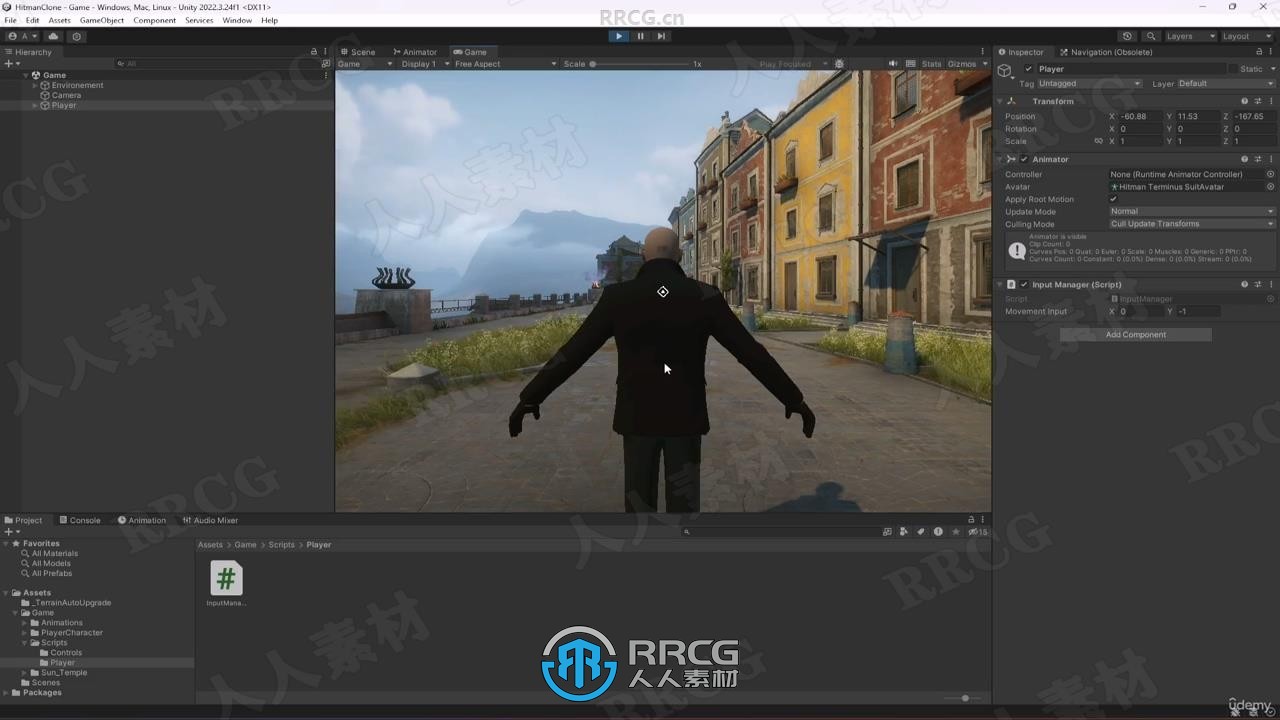Expand the Animations folder in Project

click(x=25, y=623)
